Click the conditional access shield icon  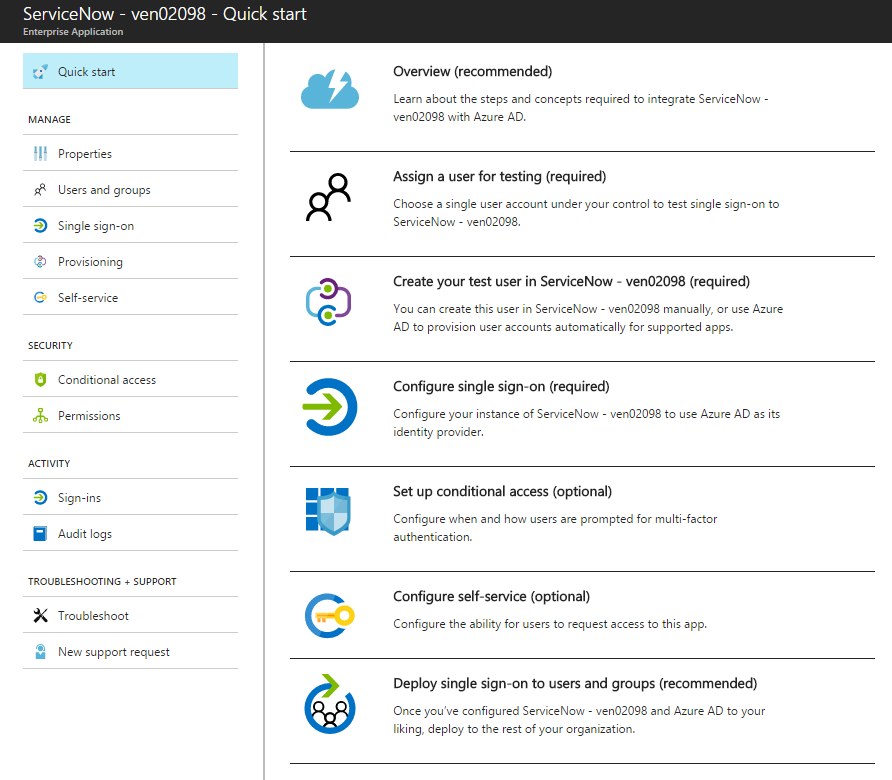(x=328, y=511)
